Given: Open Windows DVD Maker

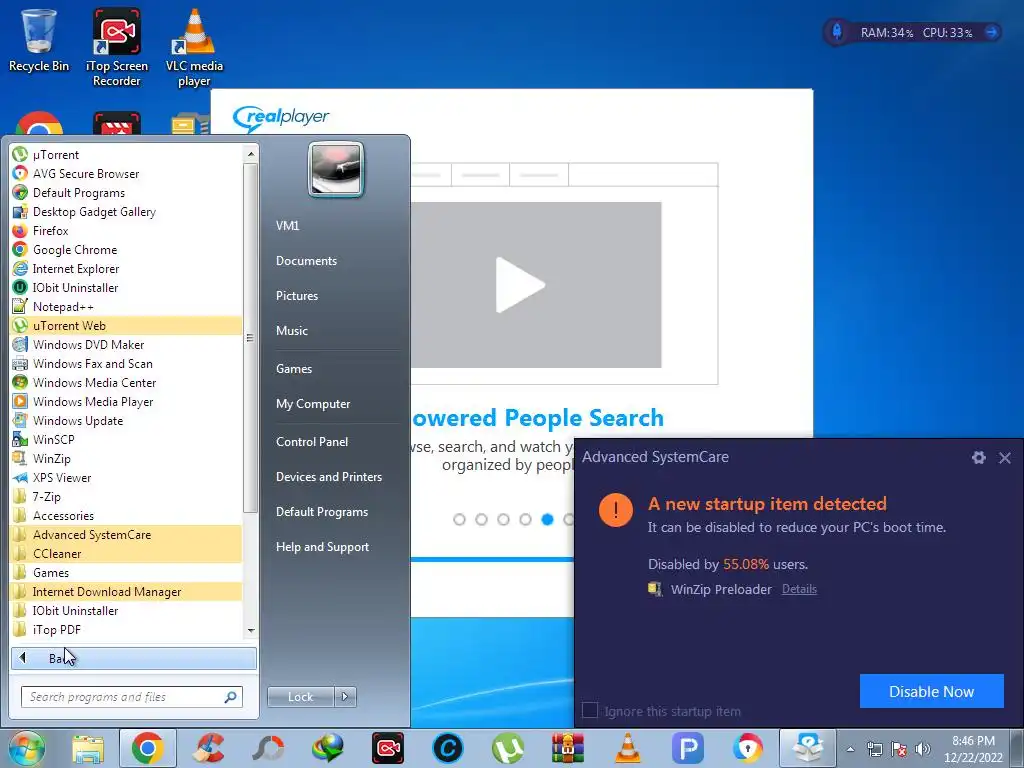Looking at the screenshot, I should 126,344.
